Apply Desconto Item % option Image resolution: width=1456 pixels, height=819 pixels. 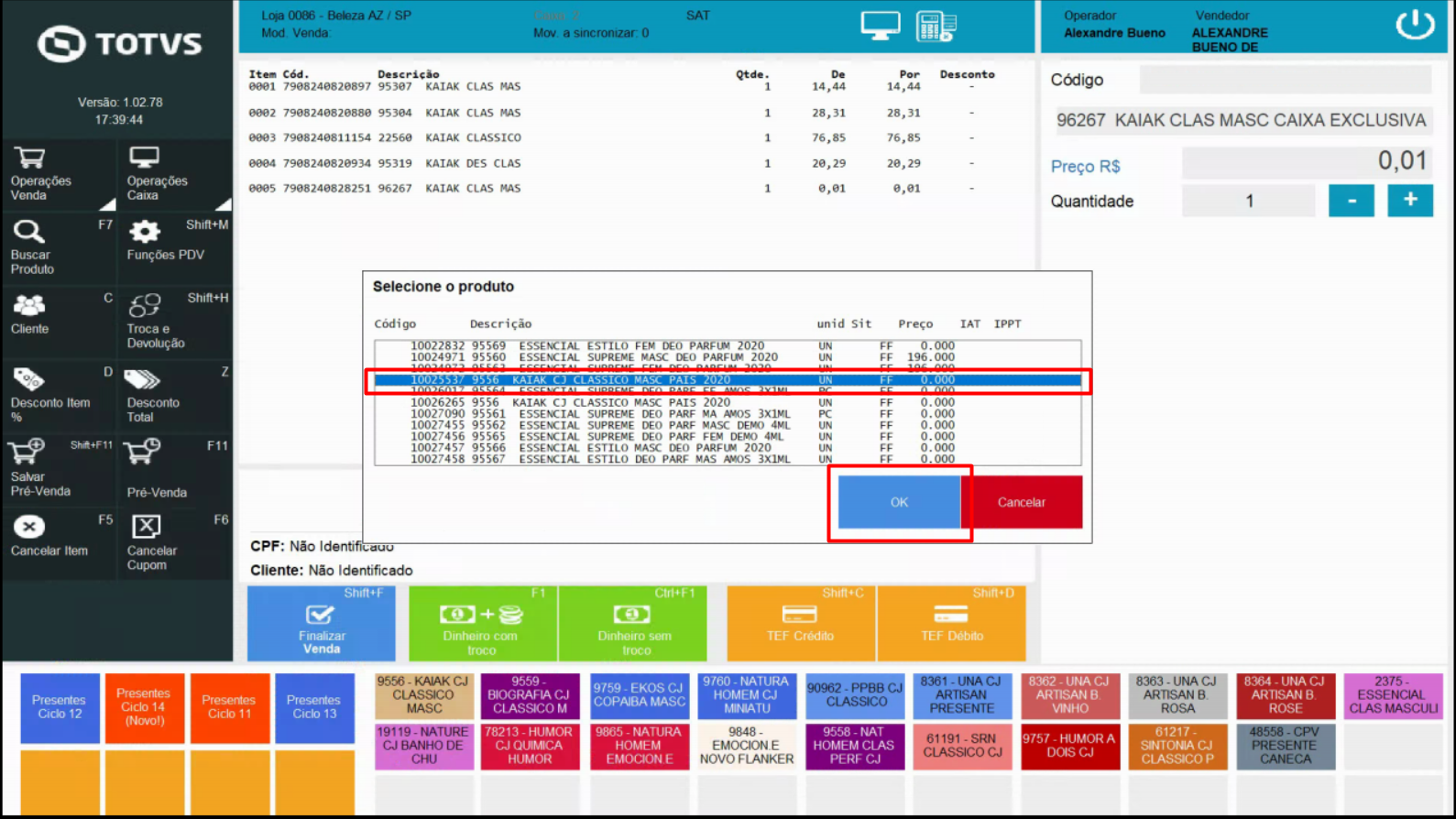click(x=59, y=397)
